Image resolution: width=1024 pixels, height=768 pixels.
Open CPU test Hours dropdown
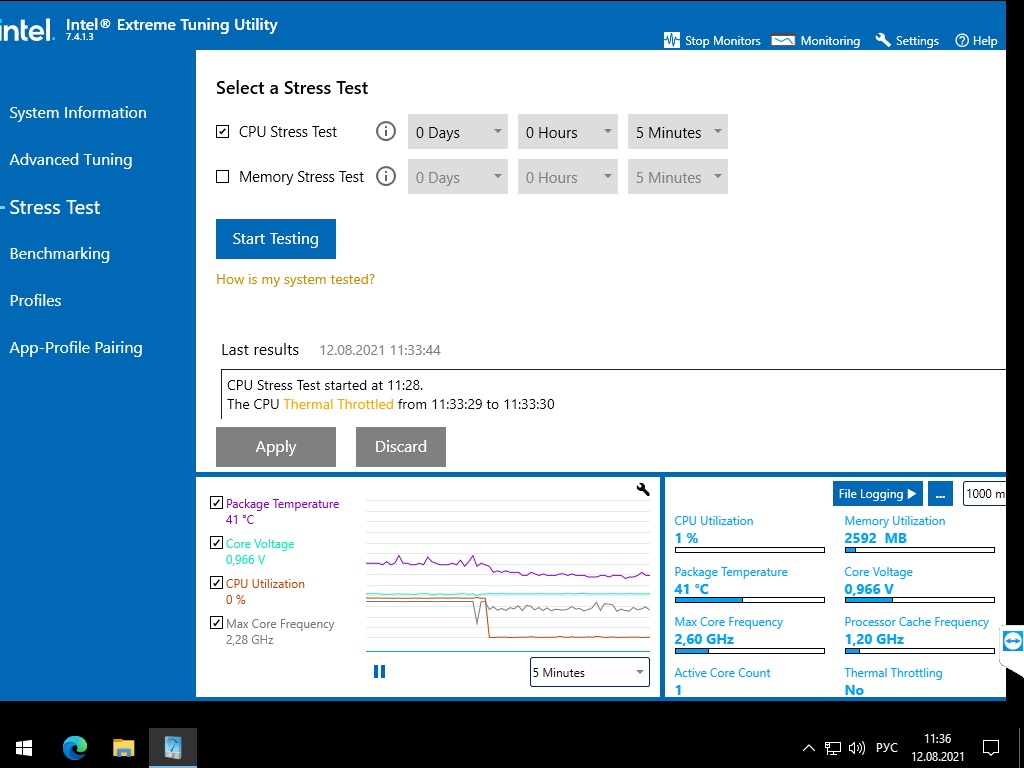(568, 132)
